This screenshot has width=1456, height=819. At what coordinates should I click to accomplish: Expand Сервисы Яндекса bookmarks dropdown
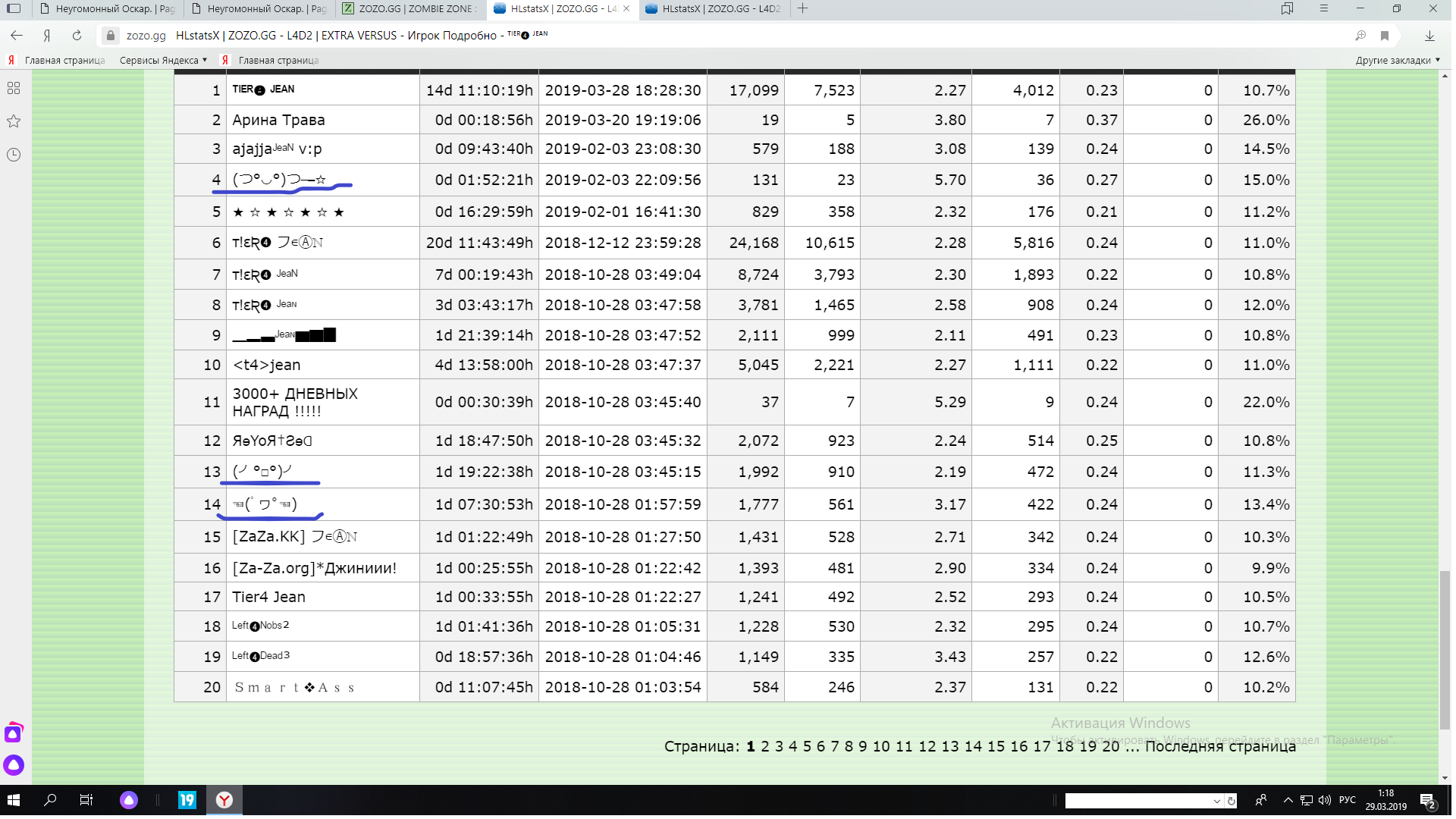point(163,61)
